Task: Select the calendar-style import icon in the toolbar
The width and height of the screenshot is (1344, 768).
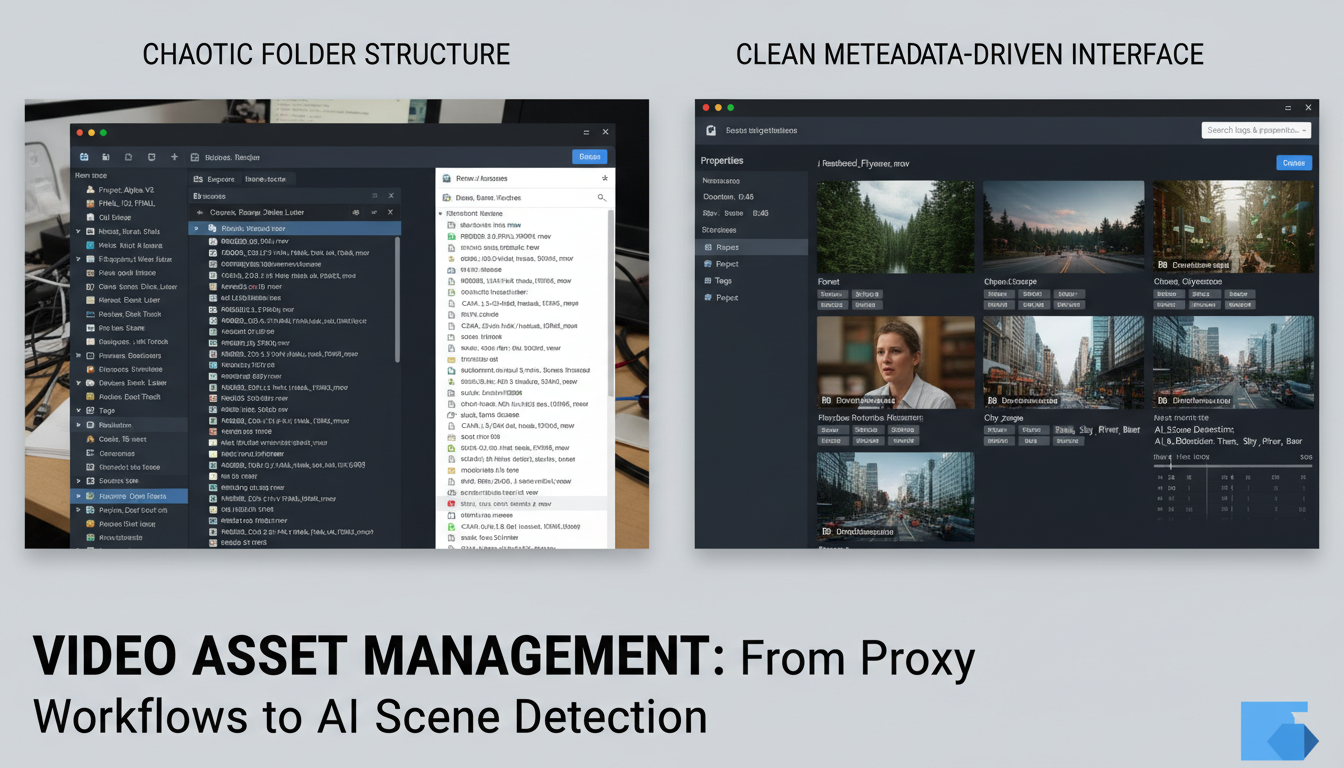Action: (83, 157)
